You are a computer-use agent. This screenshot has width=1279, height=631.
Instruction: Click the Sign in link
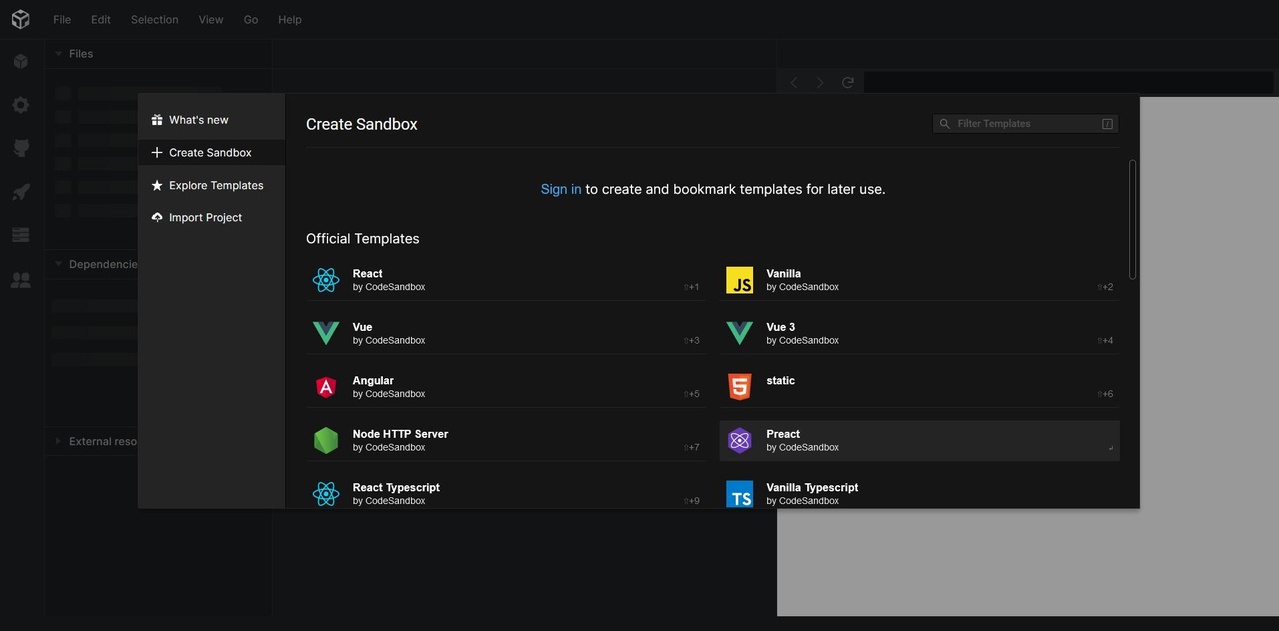[560, 189]
